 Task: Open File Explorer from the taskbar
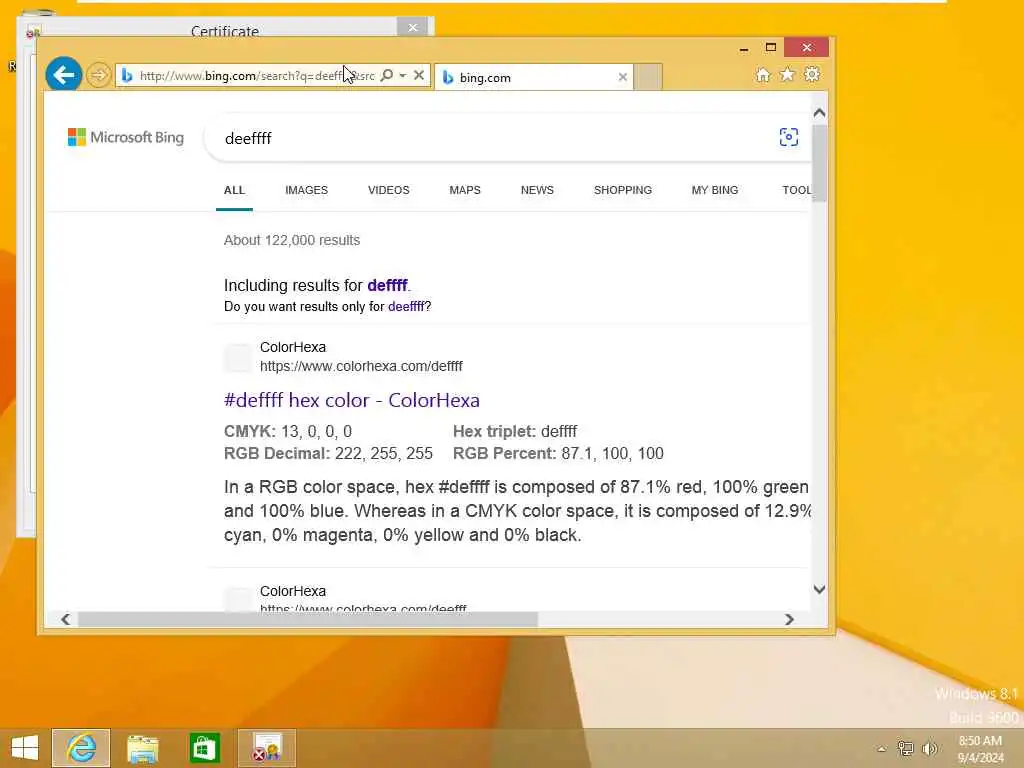coord(142,748)
